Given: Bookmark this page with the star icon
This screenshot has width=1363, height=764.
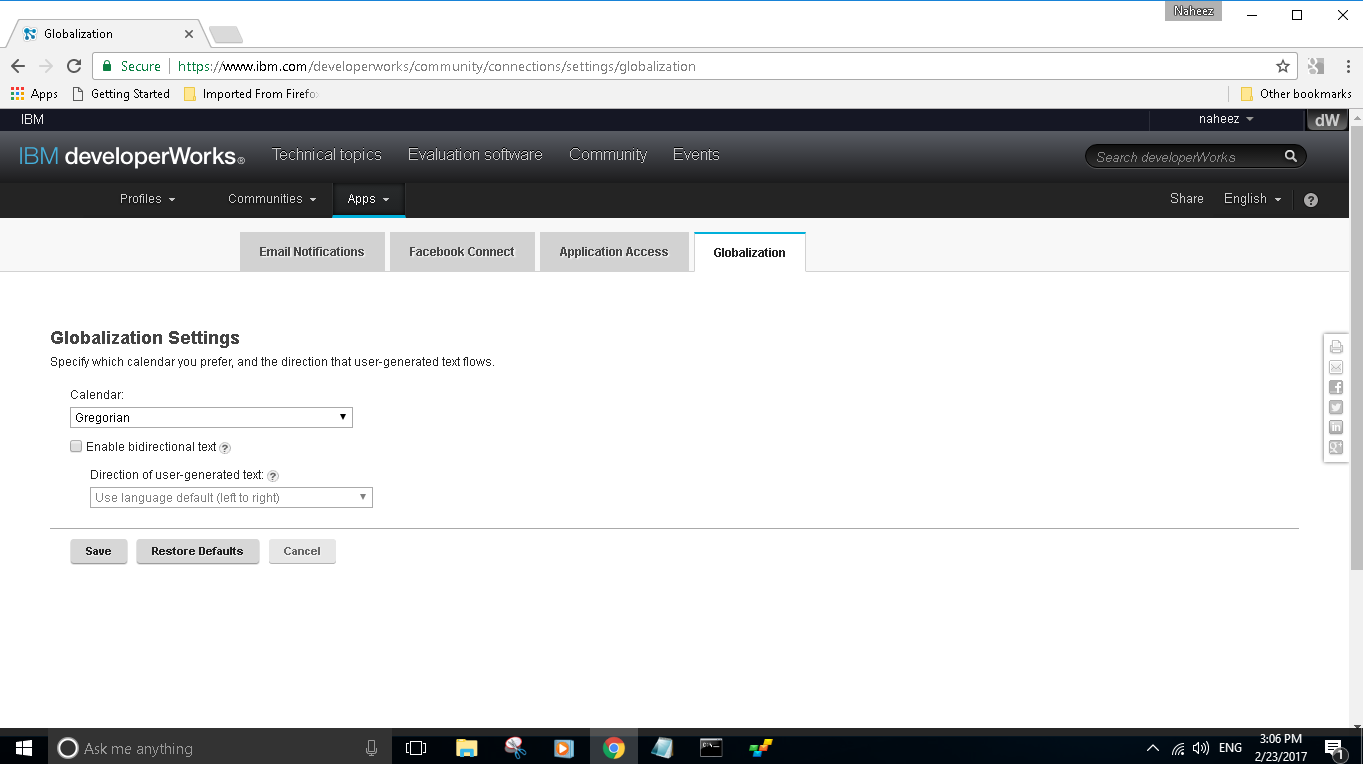Looking at the screenshot, I should point(1283,66).
